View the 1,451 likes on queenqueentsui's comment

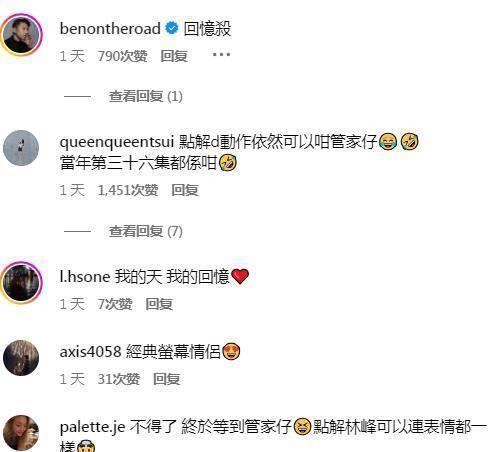128,190
